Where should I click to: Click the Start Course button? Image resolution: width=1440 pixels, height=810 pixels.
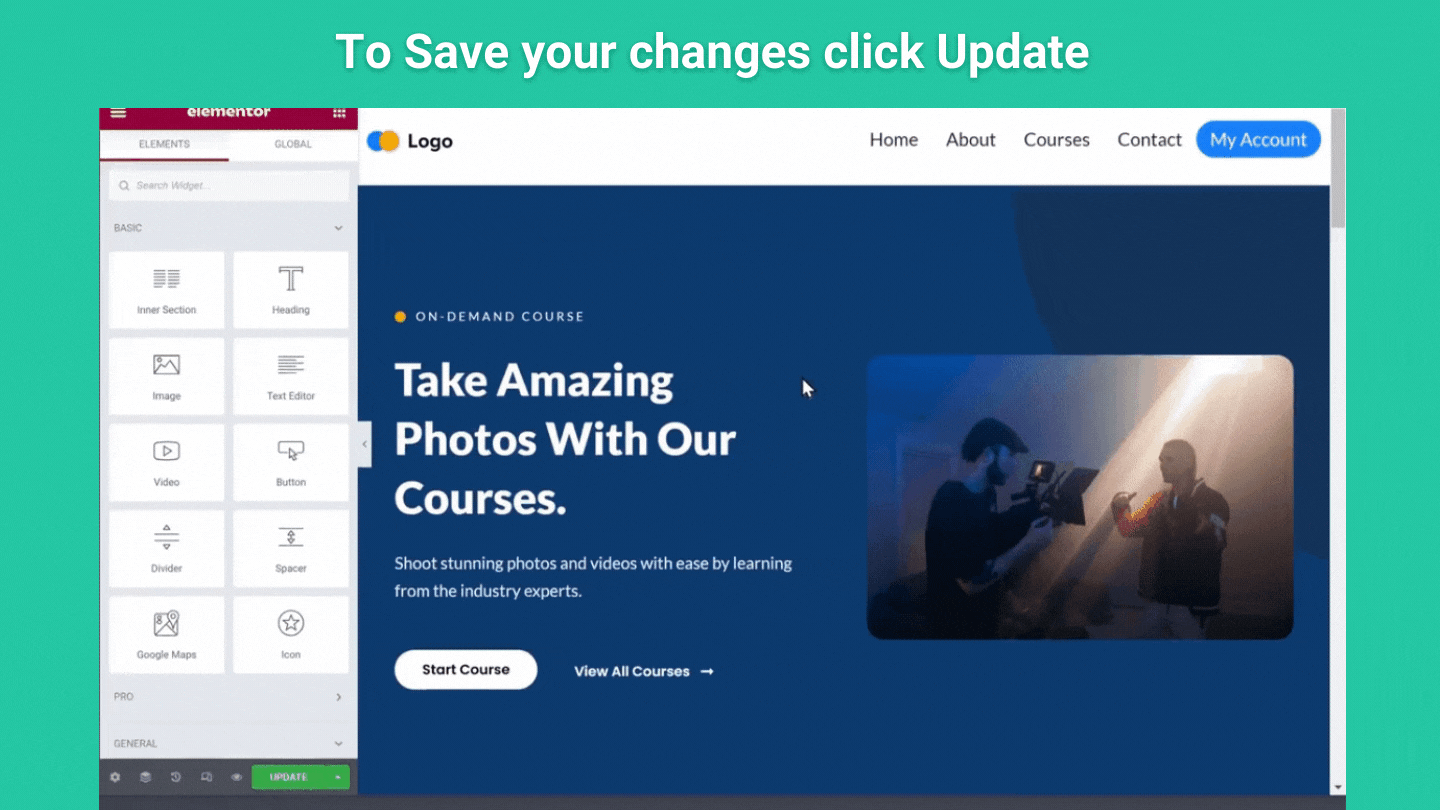pos(466,670)
